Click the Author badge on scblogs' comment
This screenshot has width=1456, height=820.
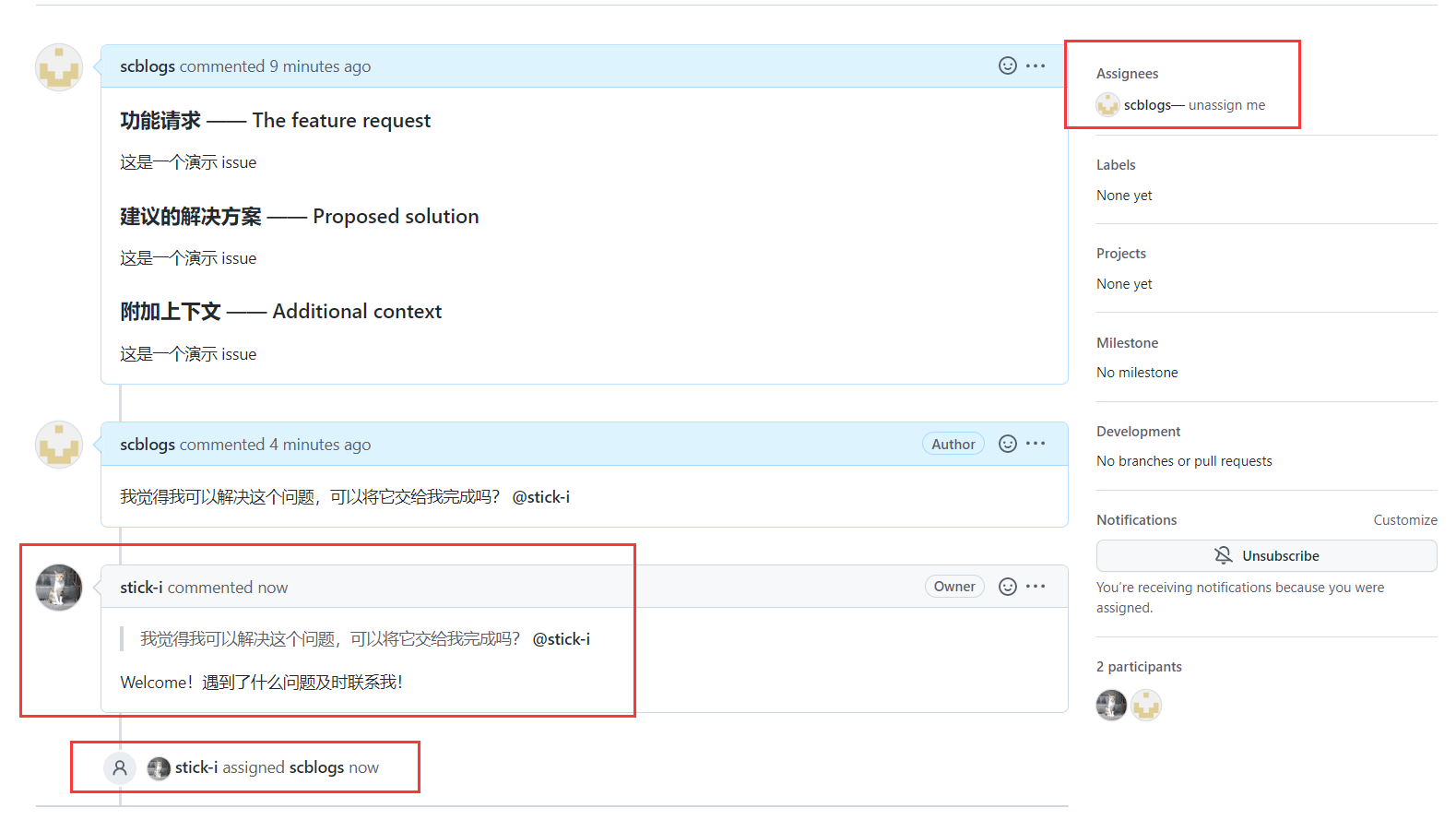click(953, 444)
